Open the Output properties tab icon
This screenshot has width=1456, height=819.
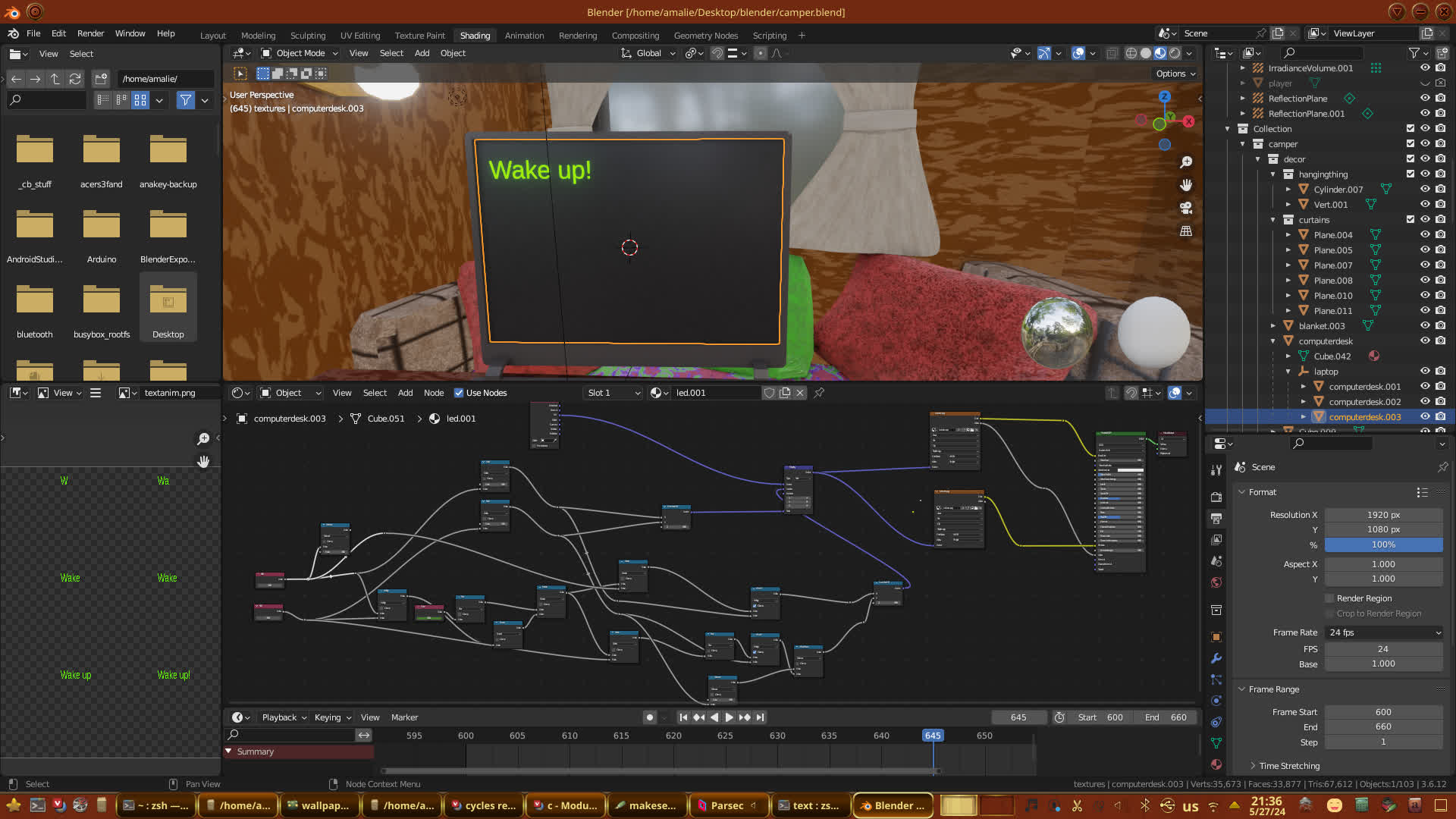point(1216,519)
